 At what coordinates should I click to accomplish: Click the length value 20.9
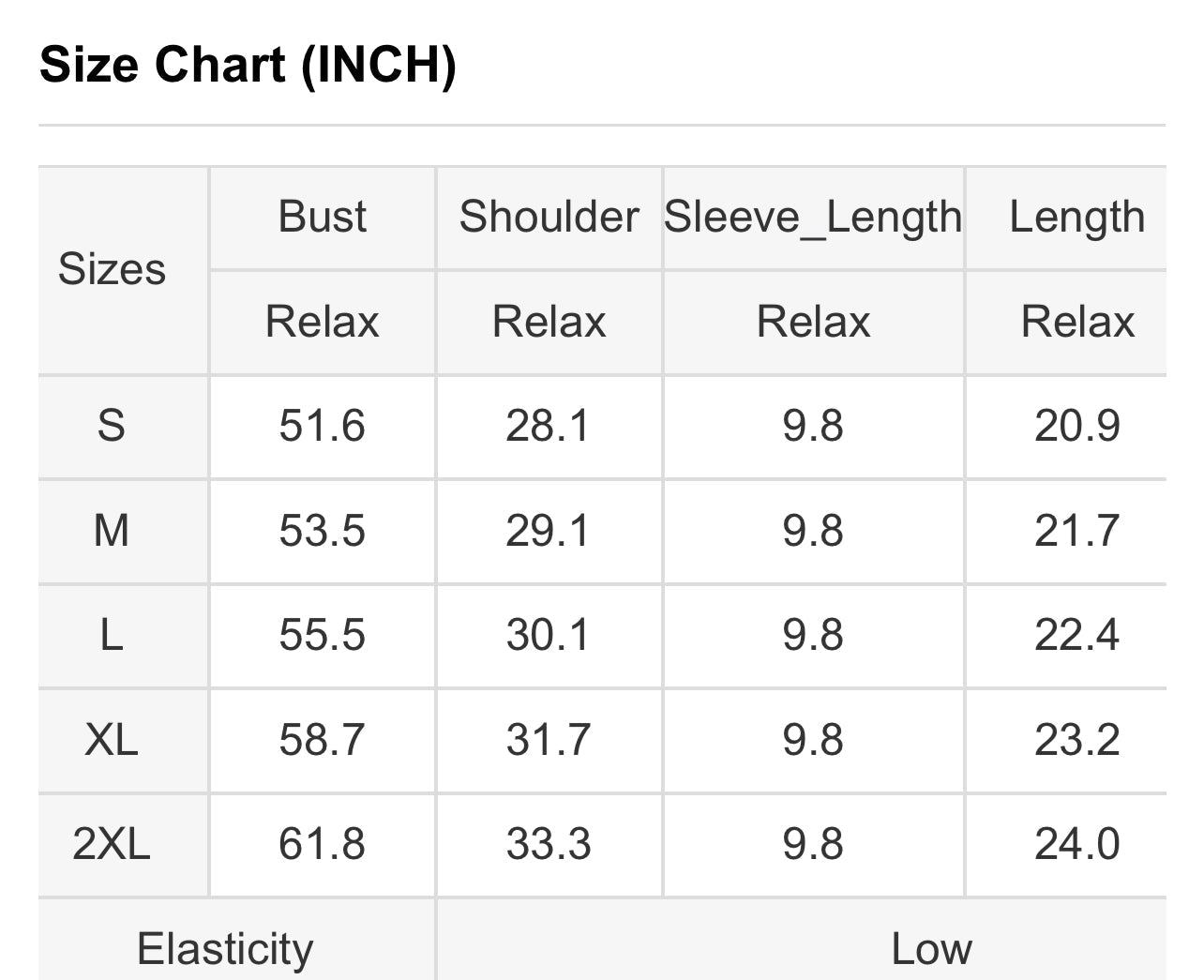tap(1076, 427)
